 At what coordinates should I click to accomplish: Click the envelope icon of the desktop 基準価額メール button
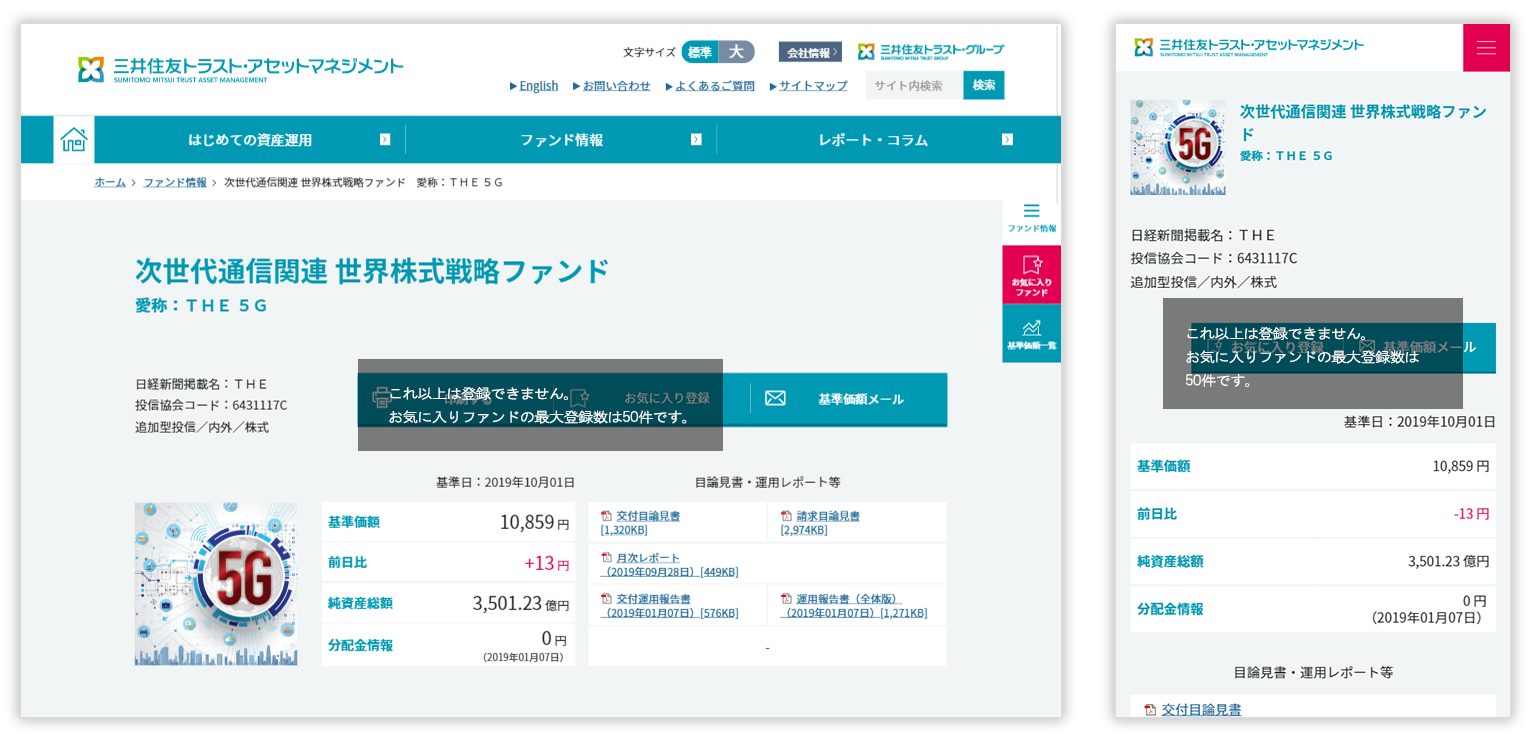(775, 398)
